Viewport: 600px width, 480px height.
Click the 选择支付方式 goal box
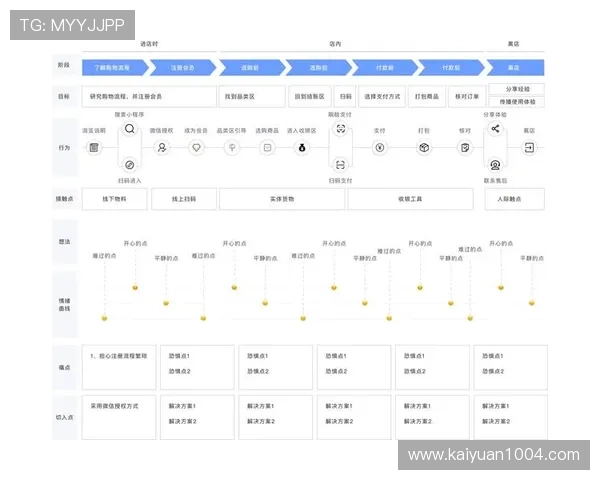tap(383, 97)
